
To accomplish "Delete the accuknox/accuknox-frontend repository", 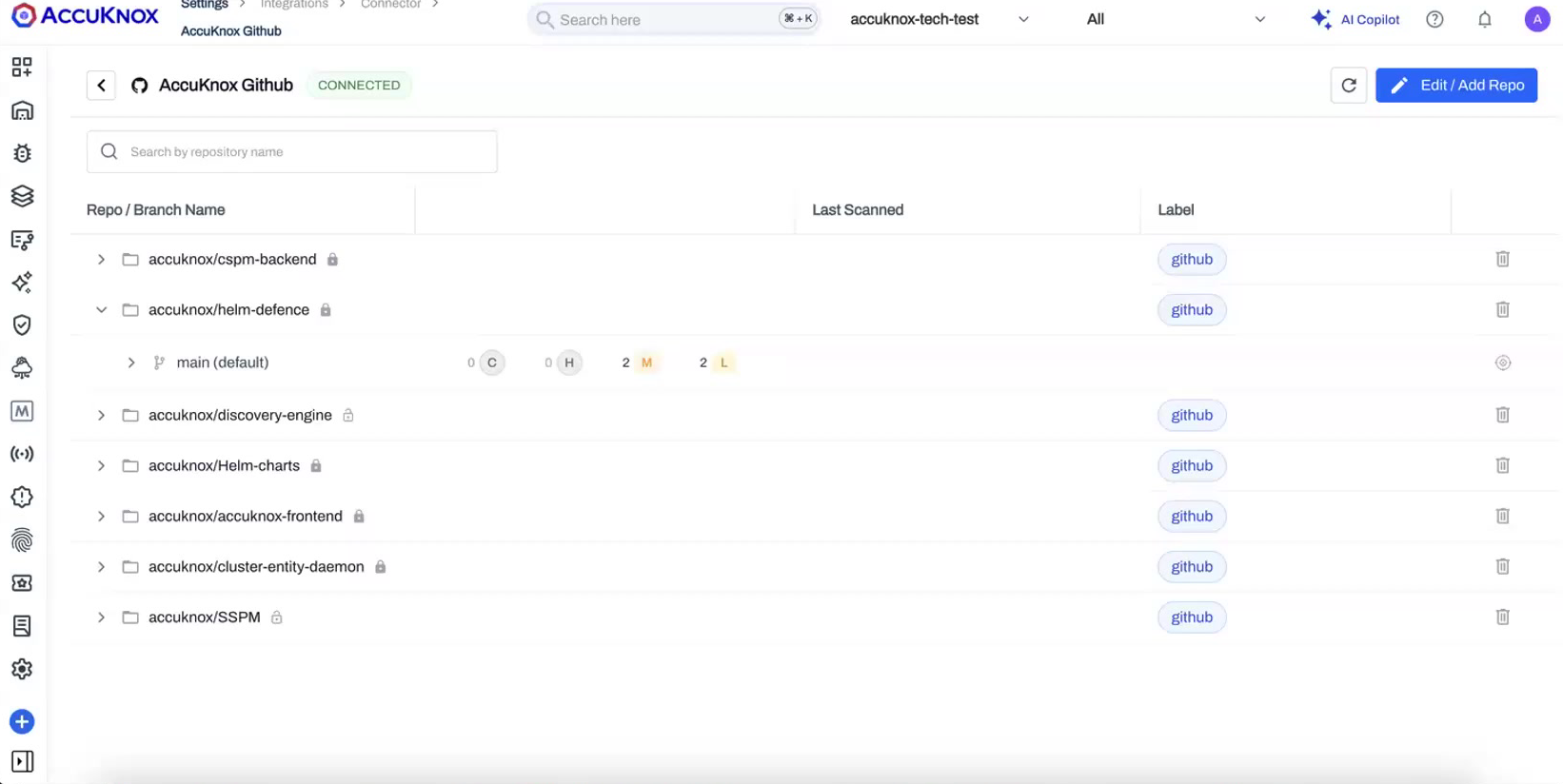I will 1503,516.
